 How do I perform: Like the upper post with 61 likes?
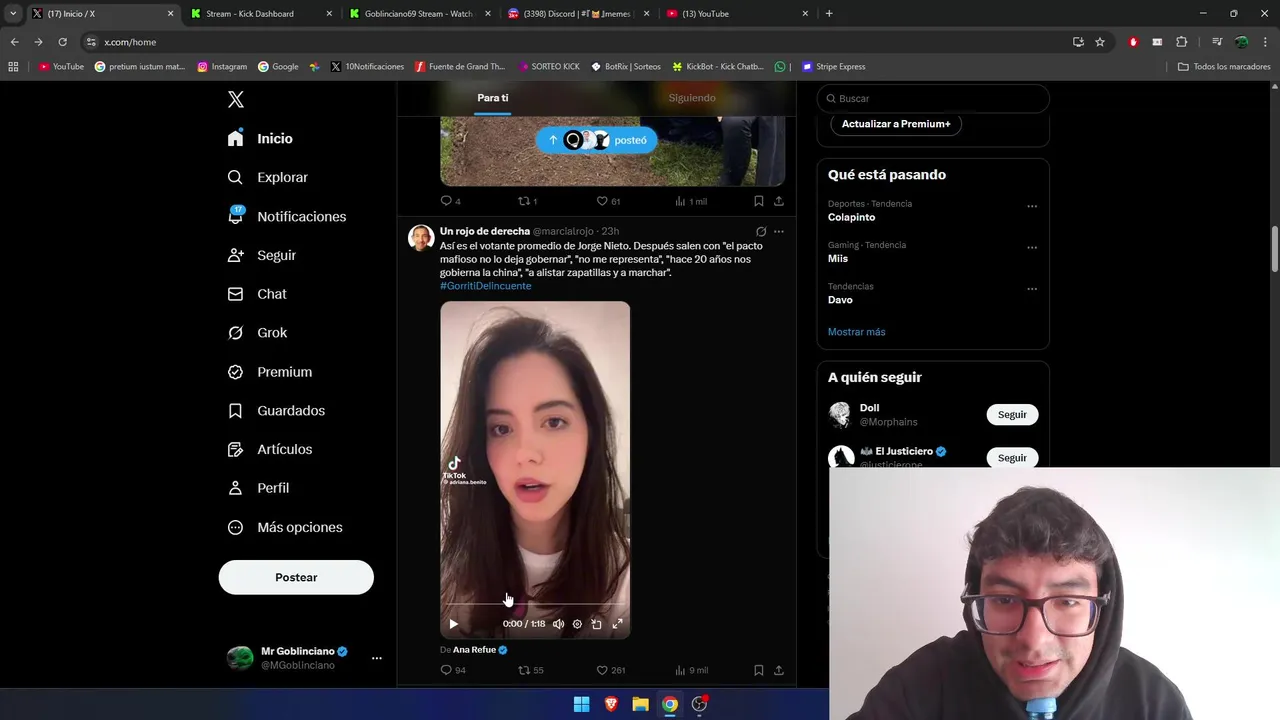coord(608,201)
